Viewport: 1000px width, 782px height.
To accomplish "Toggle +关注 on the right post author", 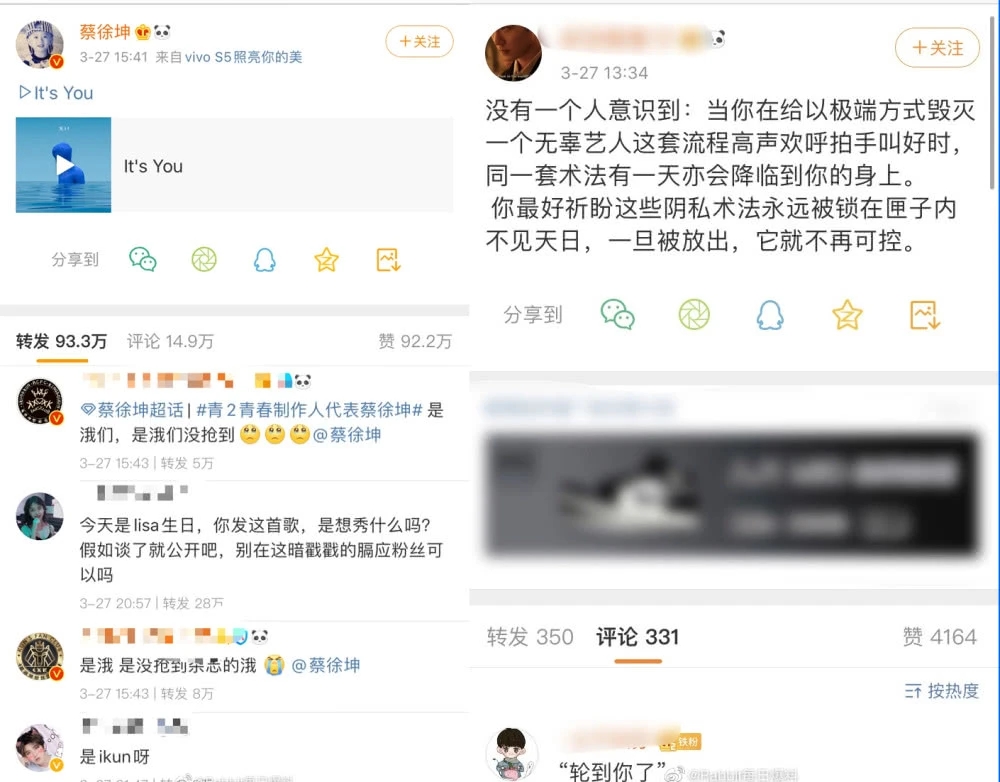I will point(937,48).
